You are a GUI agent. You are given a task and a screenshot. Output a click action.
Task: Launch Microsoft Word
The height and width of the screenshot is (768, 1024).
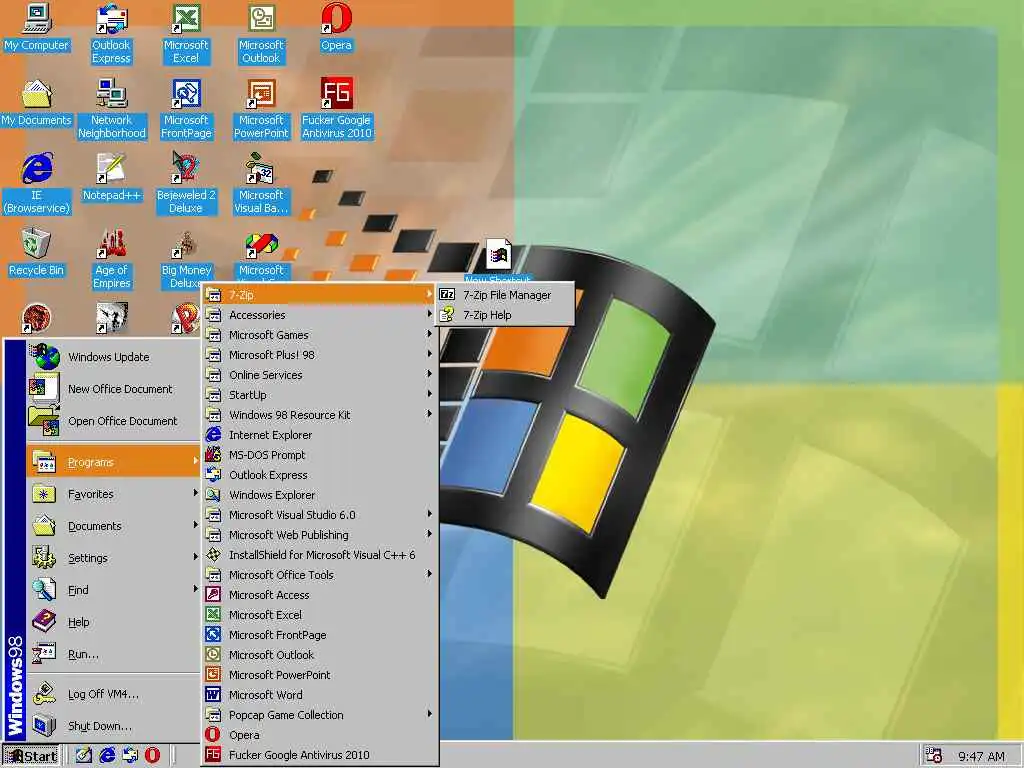click(319, 695)
